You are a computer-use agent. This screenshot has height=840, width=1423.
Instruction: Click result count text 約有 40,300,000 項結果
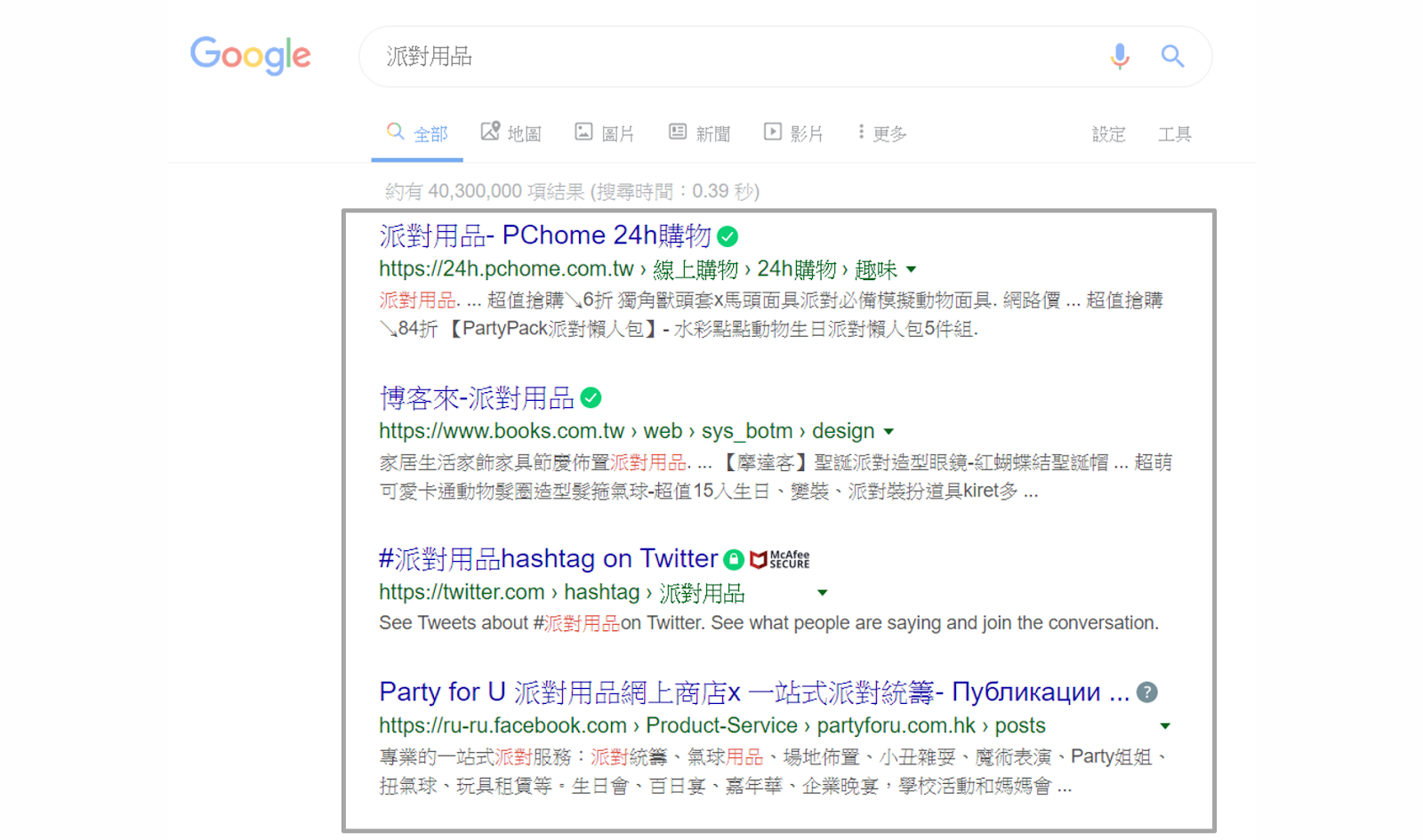(485, 191)
